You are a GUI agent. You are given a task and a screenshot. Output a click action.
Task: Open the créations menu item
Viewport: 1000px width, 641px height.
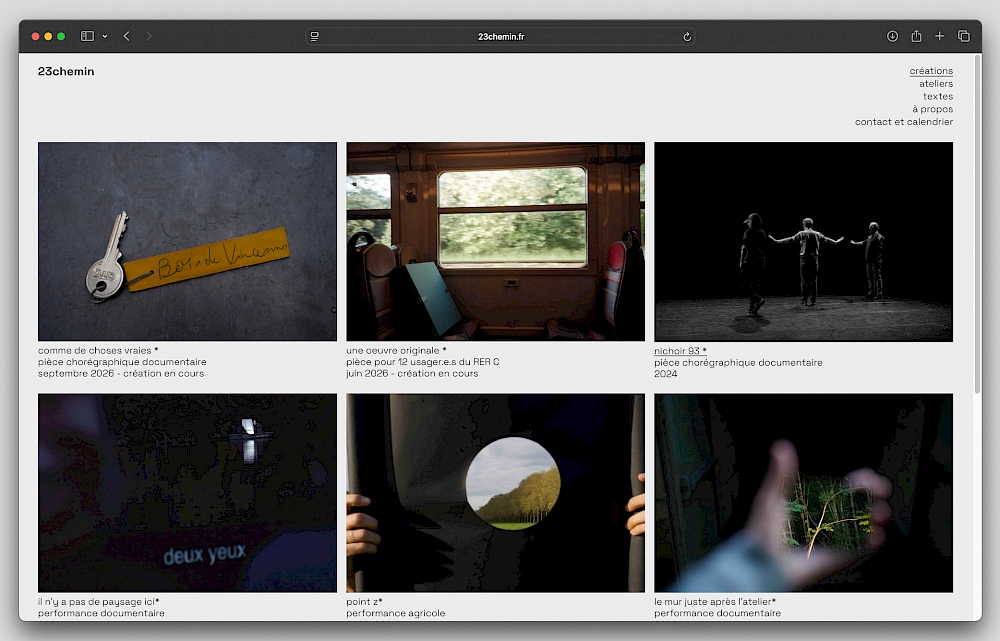pos(931,71)
